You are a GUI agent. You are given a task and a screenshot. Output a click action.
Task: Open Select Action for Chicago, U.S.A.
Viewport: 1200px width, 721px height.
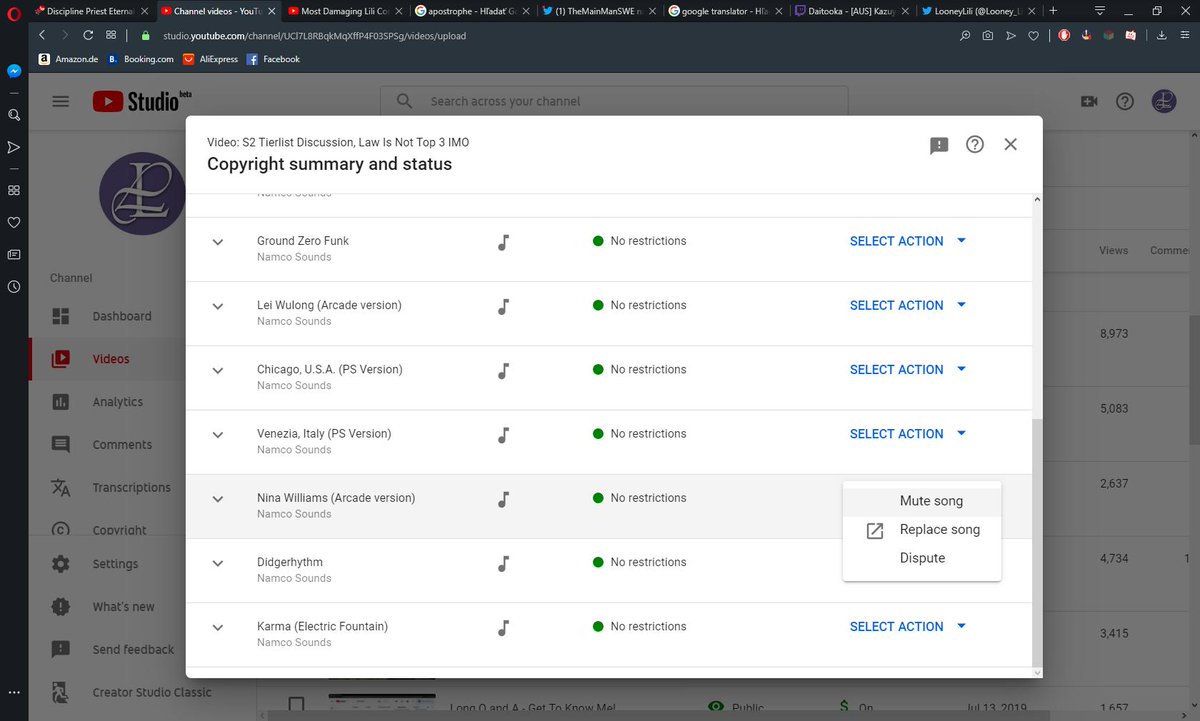(908, 369)
